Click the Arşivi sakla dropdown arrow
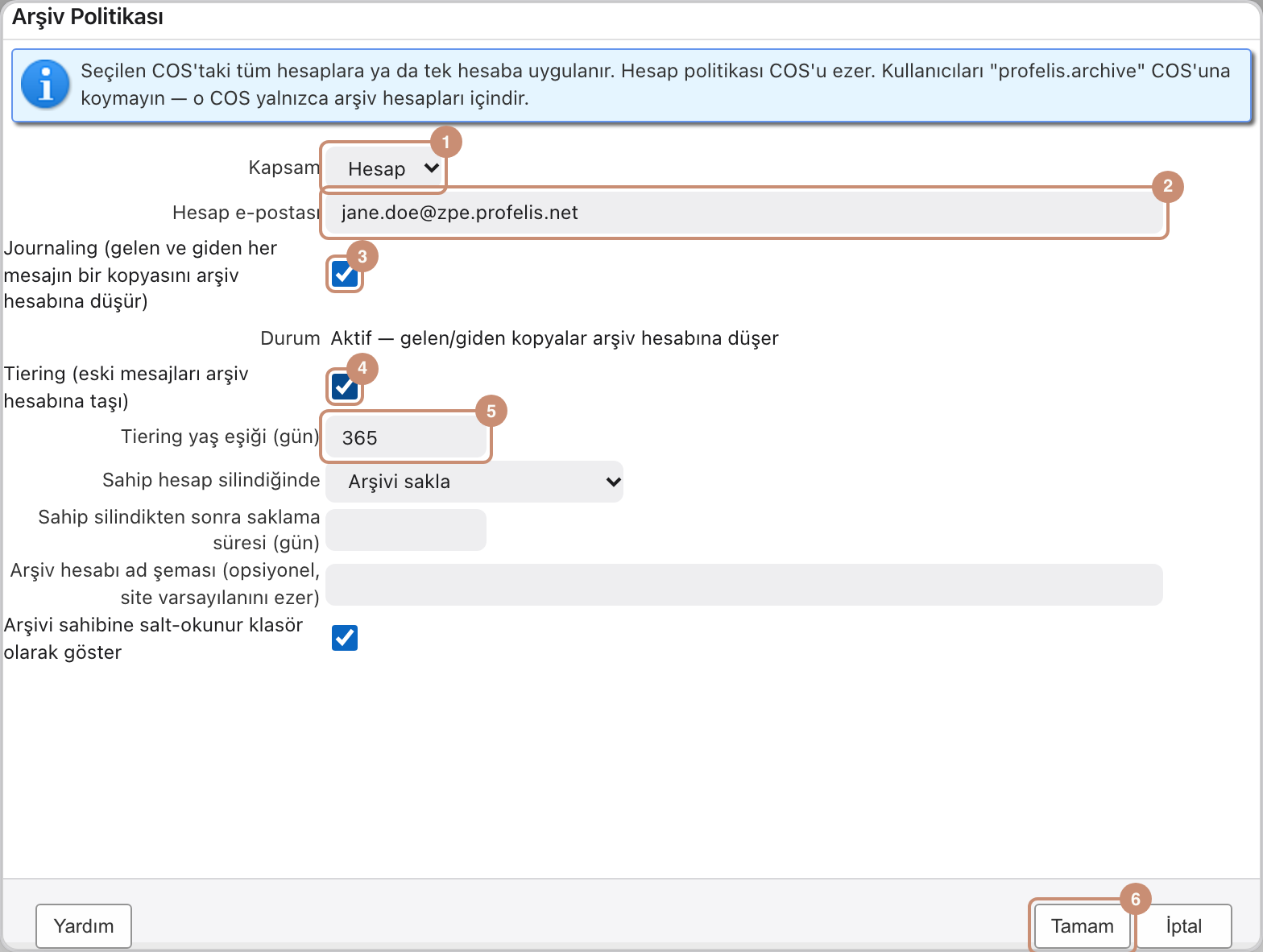 [613, 482]
